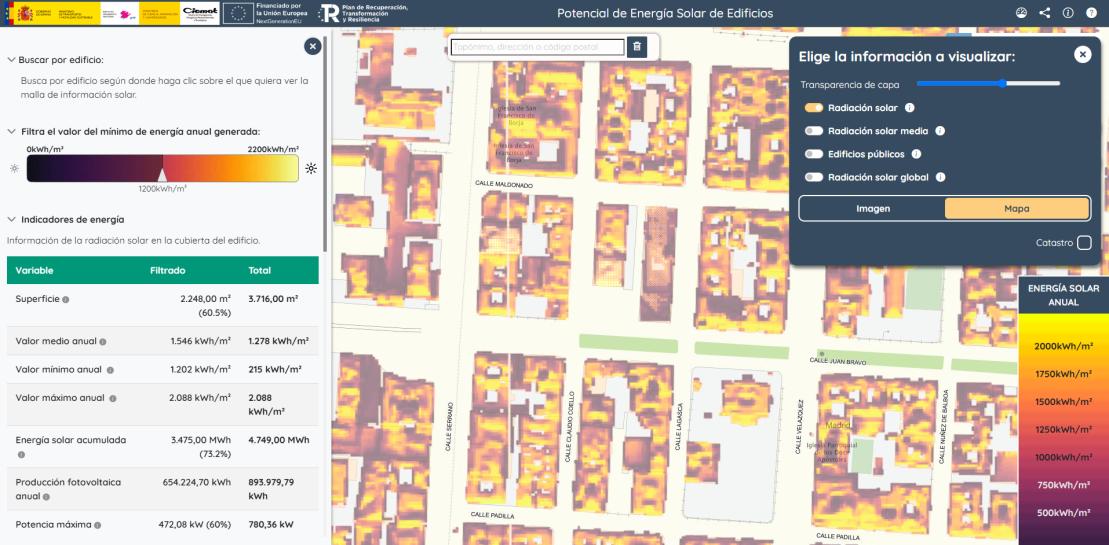Click info icon next to Radiación solar media
The height and width of the screenshot is (545, 1109).
tap(940, 131)
